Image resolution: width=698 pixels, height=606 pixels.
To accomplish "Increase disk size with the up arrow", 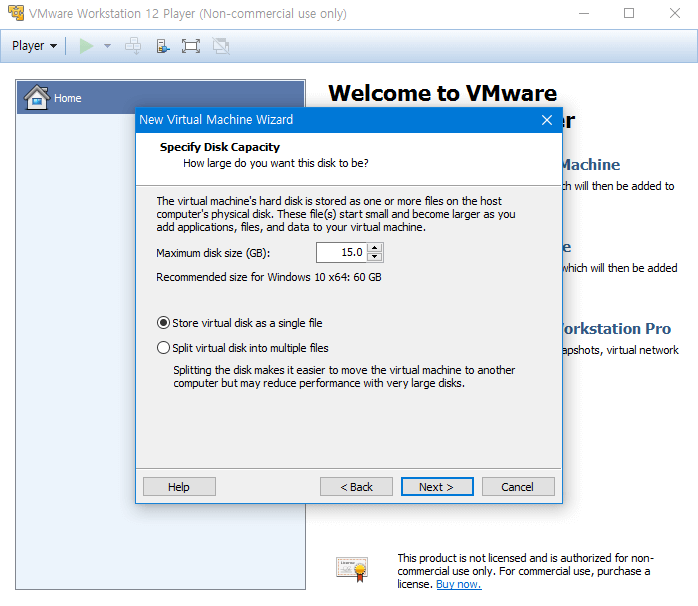I will [375, 248].
